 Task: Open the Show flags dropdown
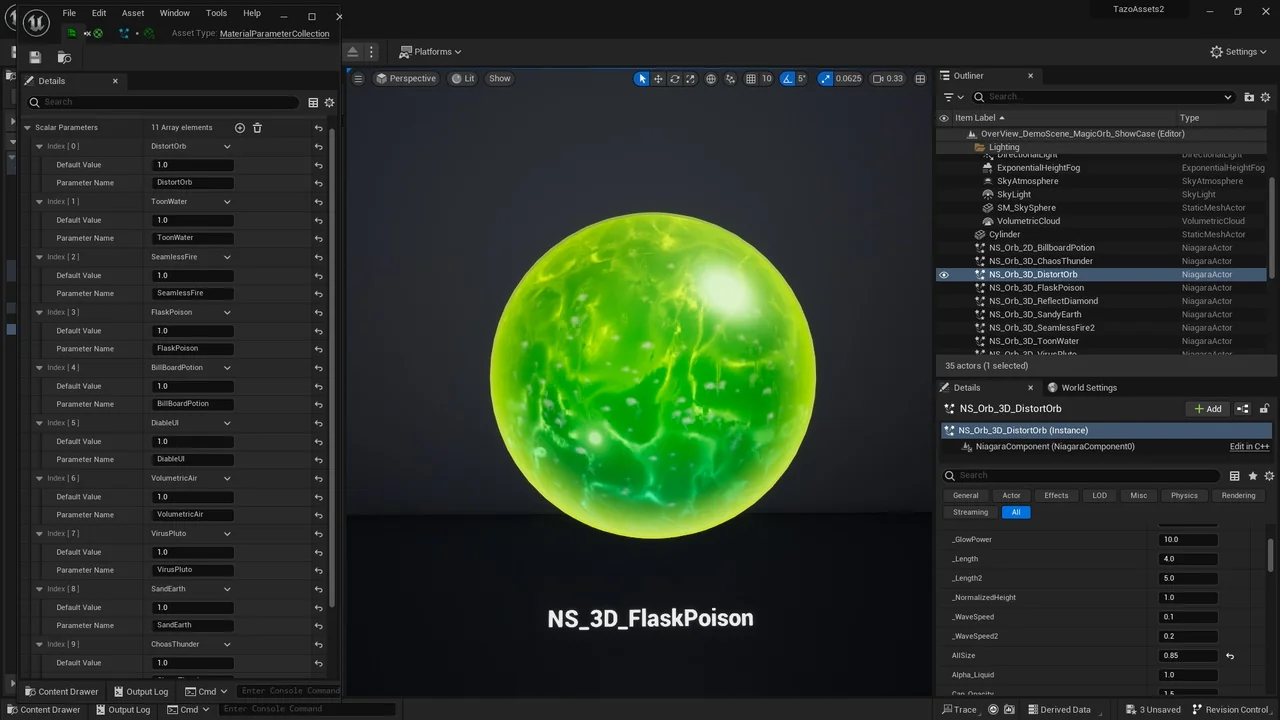coord(499,78)
